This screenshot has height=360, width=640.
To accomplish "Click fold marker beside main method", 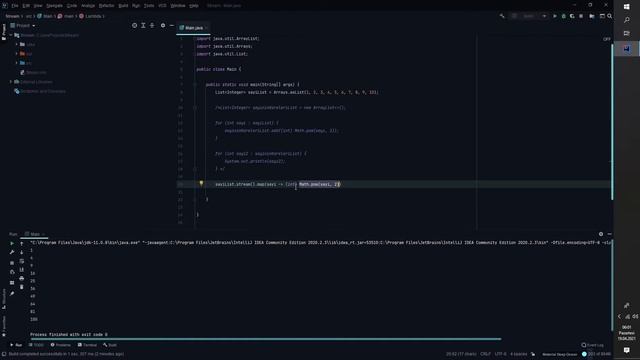I will point(195,84).
